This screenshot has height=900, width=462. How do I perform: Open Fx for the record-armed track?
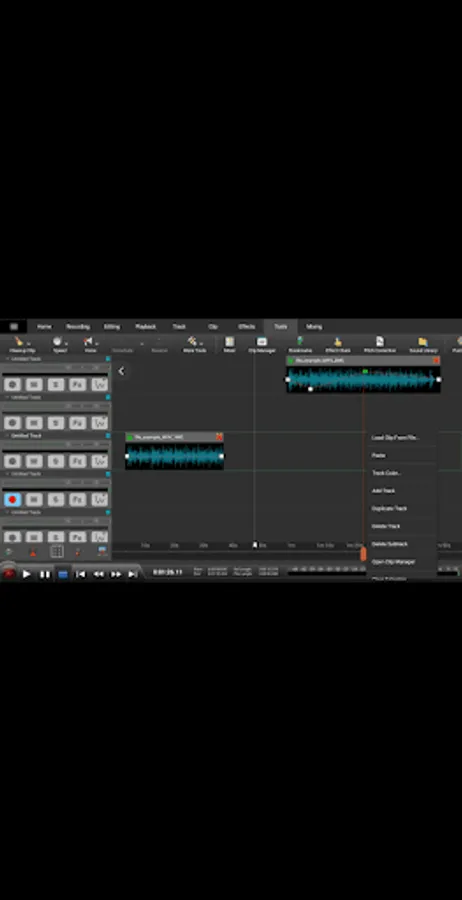point(77,499)
